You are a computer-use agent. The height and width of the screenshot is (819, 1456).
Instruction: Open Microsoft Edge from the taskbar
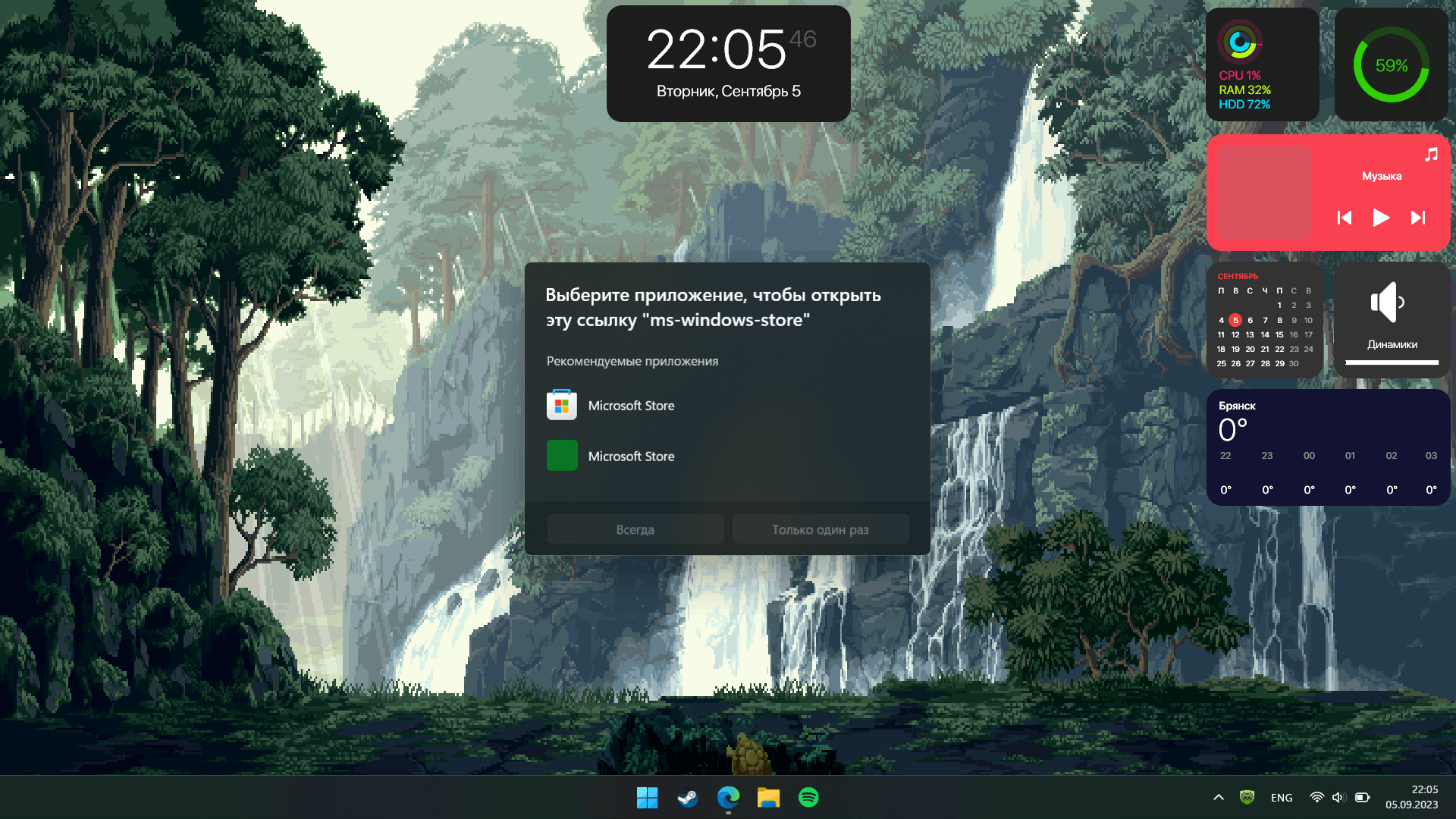(728, 797)
